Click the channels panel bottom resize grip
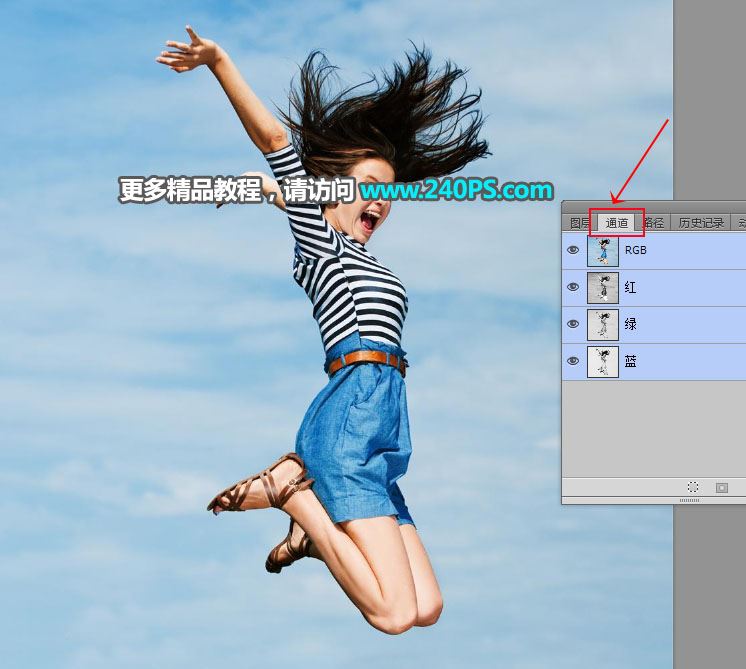 tap(689, 501)
